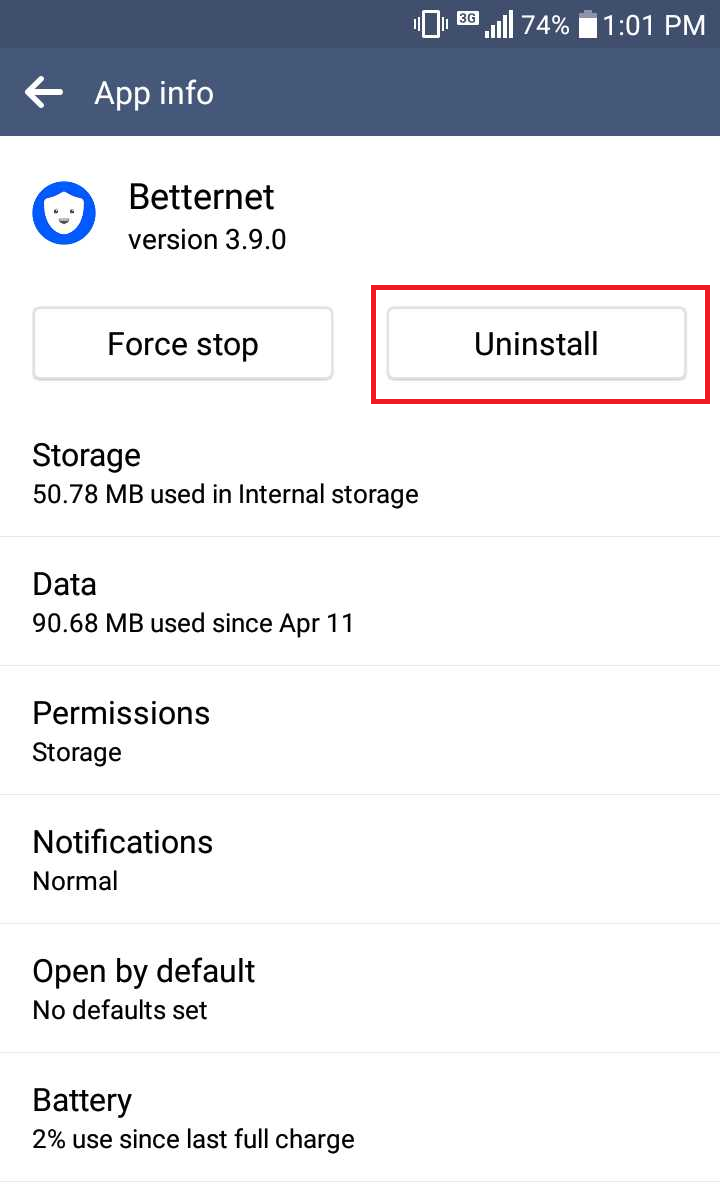Viewport: 720px width, 1184px height.
Task: Tap the Betternet shield app icon
Action: (64, 213)
